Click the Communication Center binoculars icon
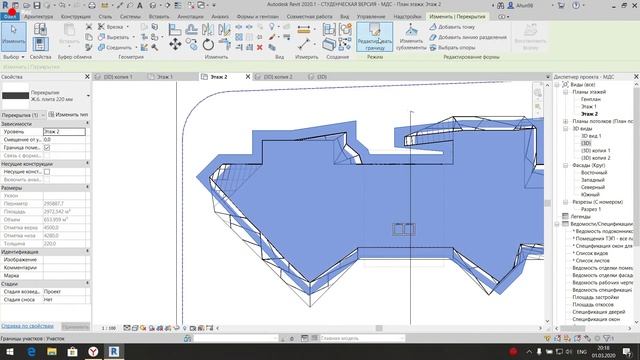Image resolution: width=640 pixels, height=360 pixels. [500, 5]
